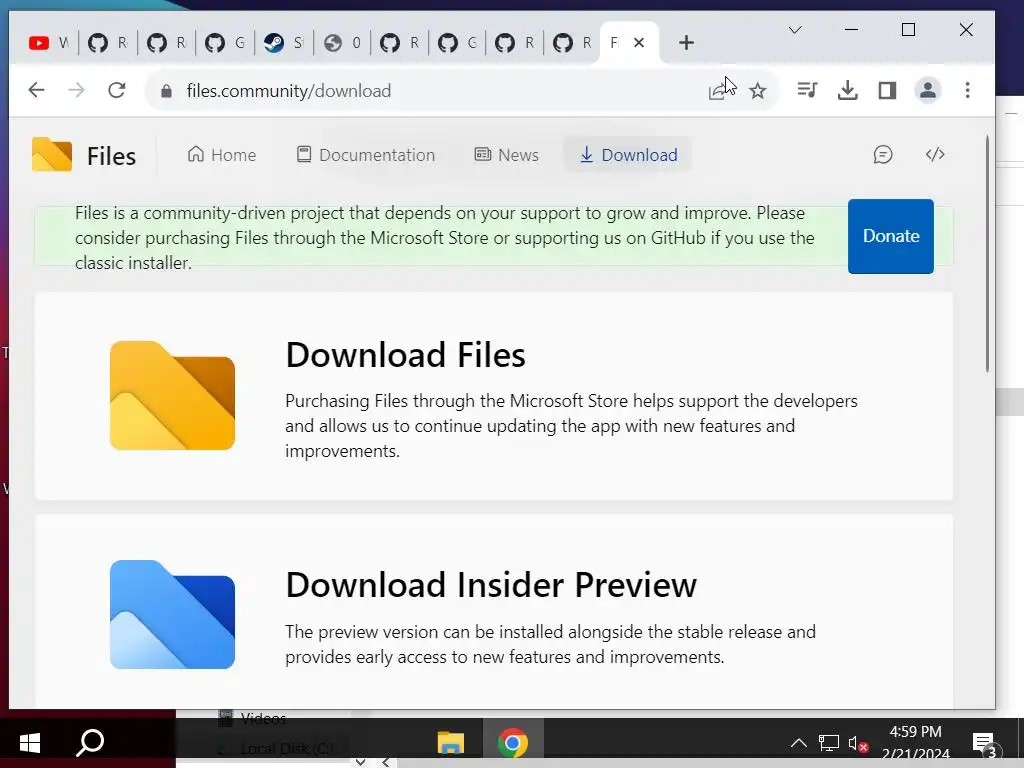Open the Windows Start menu
The height and width of the screenshot is (768, 1024).
coord(30,743)
